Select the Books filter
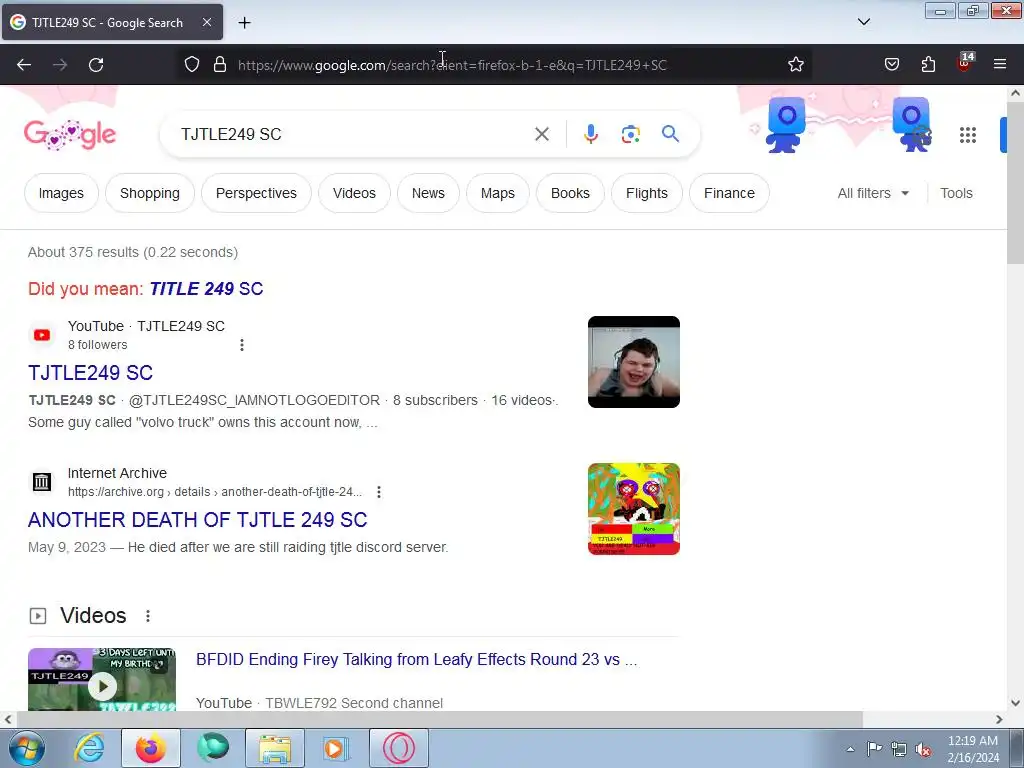Image resolution: width=1024 pixels, height=768 pixels. [x=570, y=193]
